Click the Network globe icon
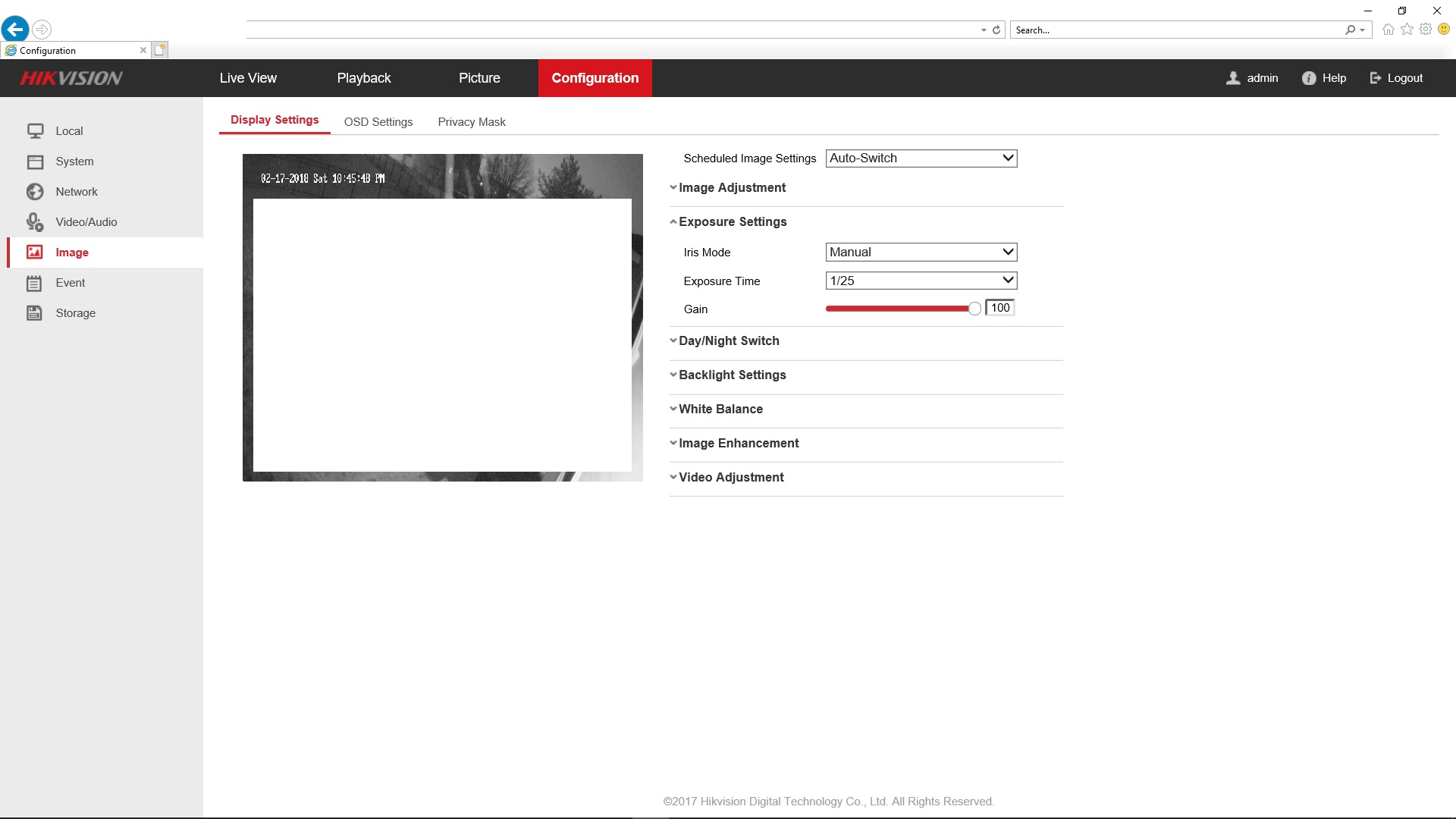Viewport: 1456px width, 819px height. click(x=35, y=192)
